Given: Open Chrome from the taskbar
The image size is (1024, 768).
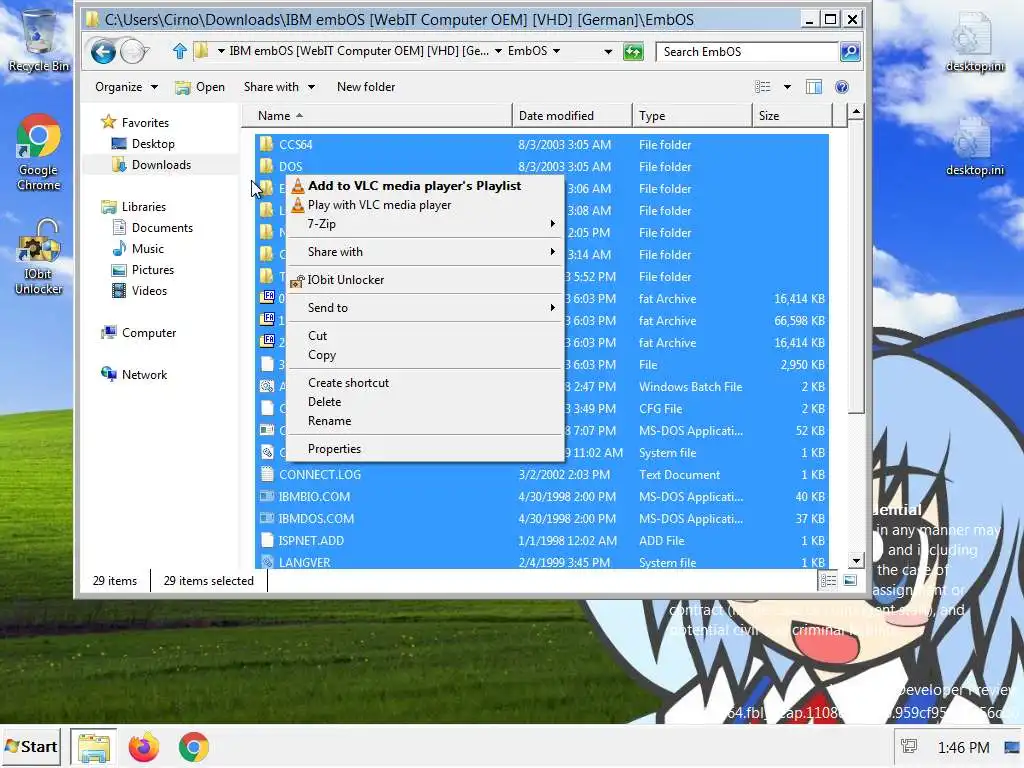Looking at the screenshot, I should (x=194, y=747).
